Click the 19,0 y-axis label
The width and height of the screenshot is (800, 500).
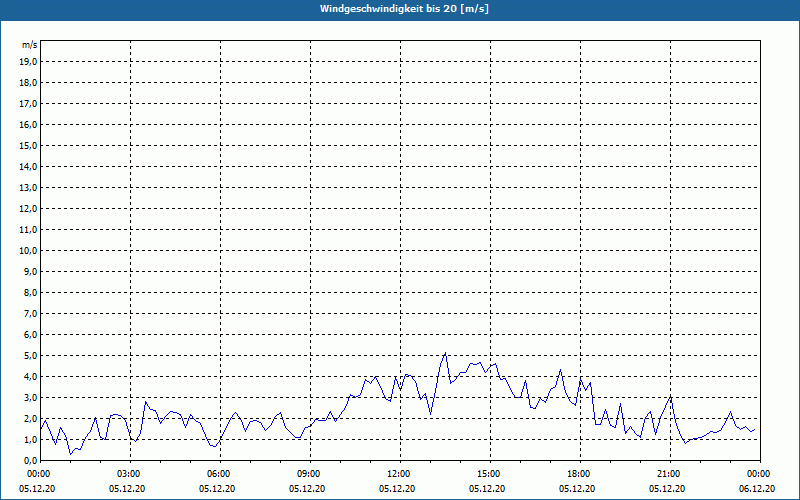[x=28, y=61]
